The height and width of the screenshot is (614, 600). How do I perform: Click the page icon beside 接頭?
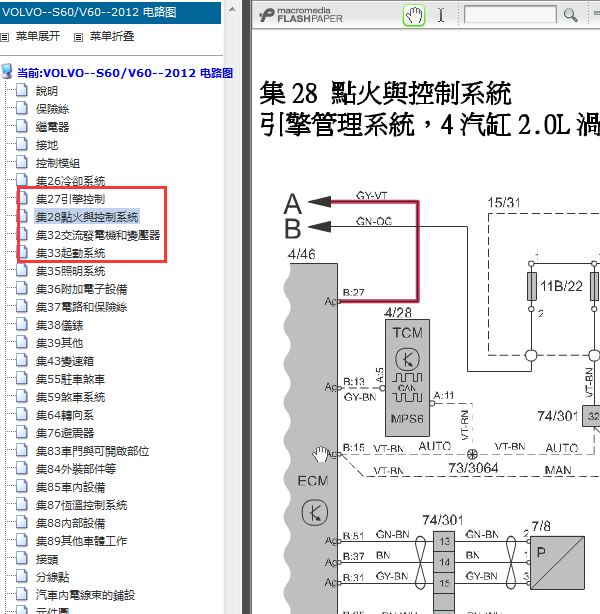tap(22, 558)
